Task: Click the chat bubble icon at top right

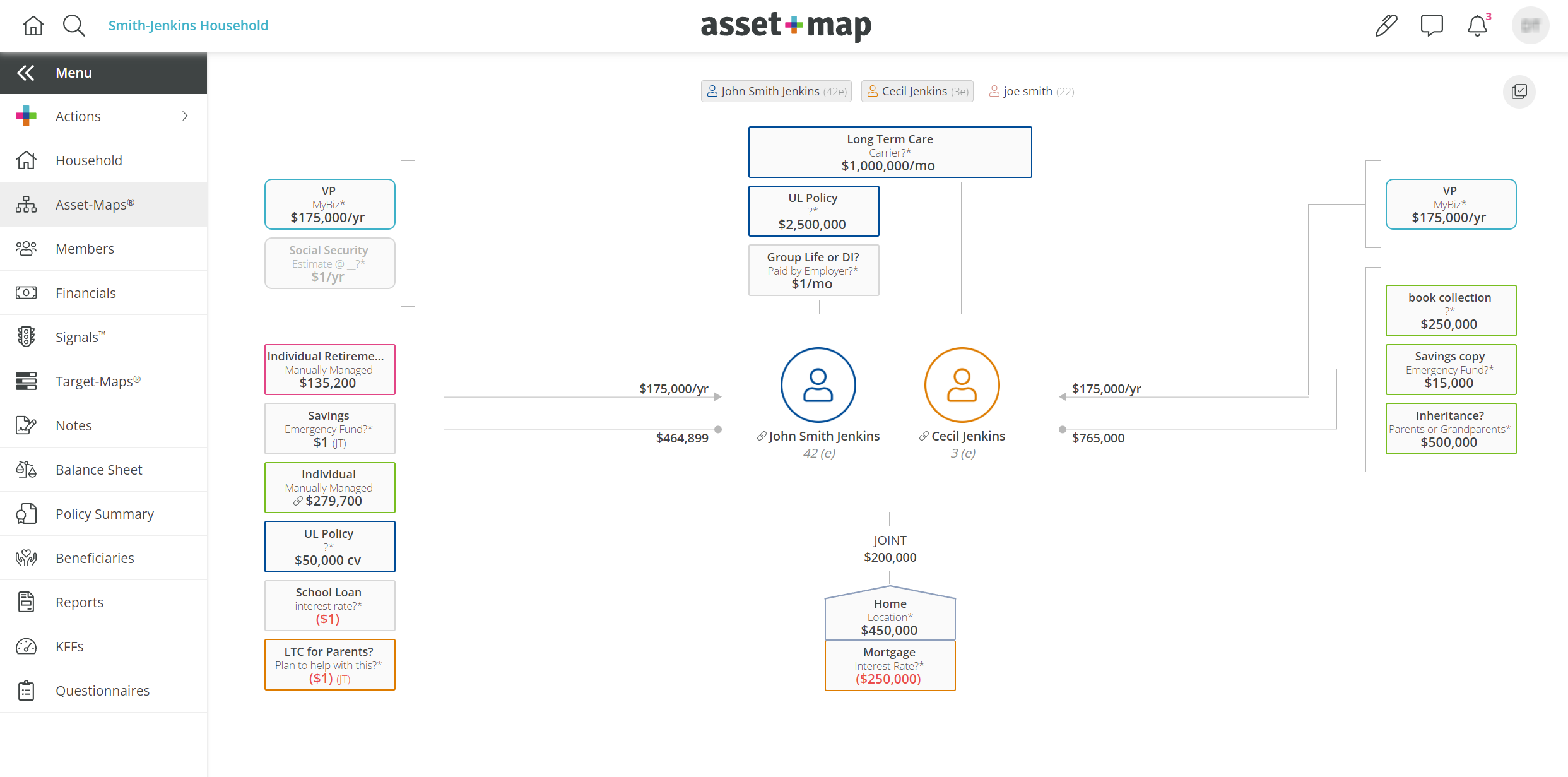Action: tap(1431, 25)
